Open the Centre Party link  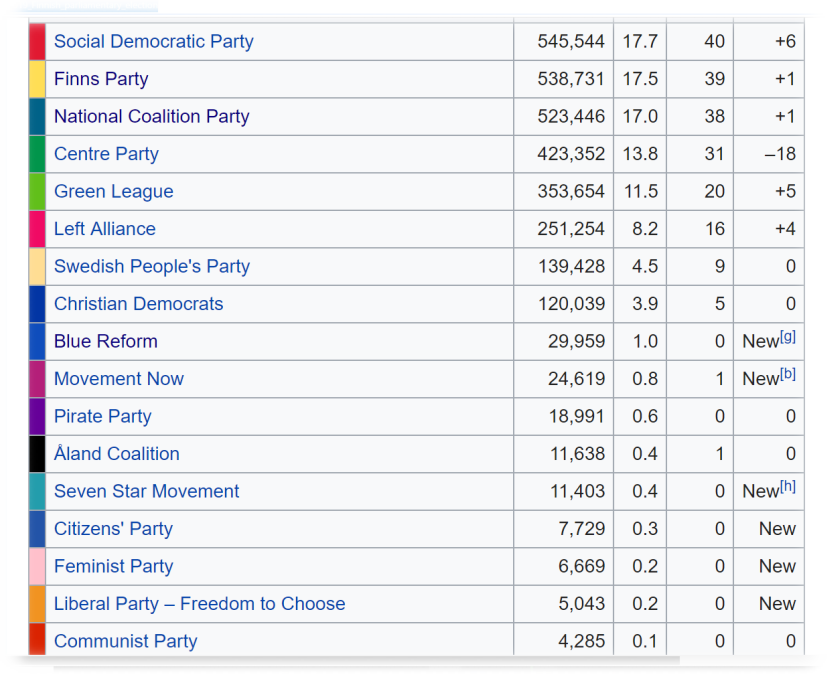pyautogui.click(x=106, y=154)
